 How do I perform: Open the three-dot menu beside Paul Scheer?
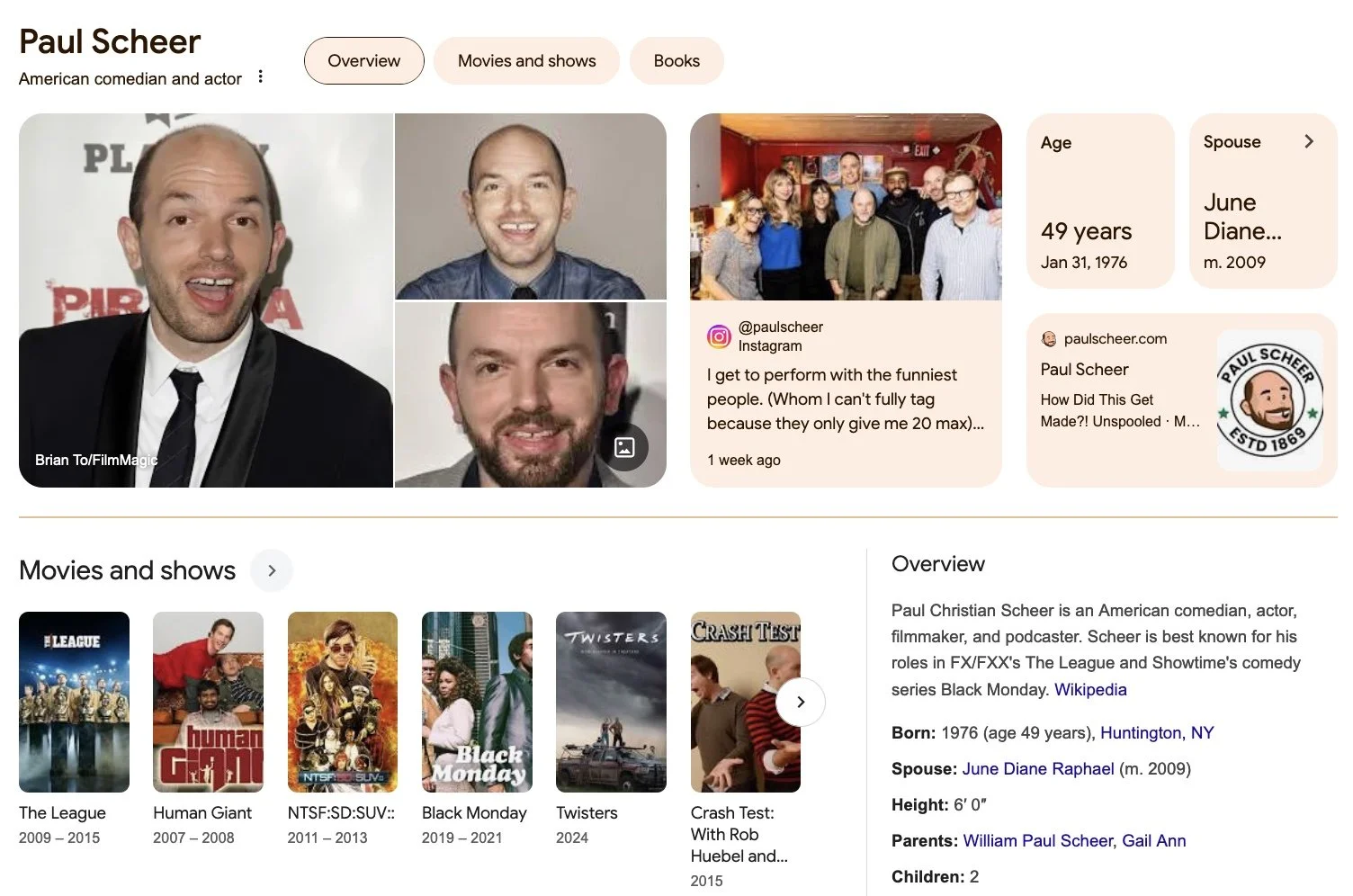[260, 76]
